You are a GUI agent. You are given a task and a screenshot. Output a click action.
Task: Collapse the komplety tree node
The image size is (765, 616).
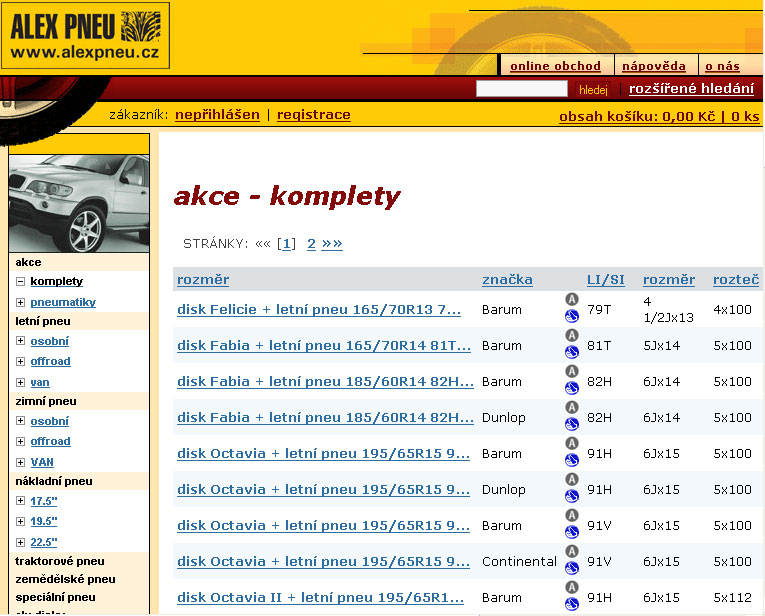20,281
